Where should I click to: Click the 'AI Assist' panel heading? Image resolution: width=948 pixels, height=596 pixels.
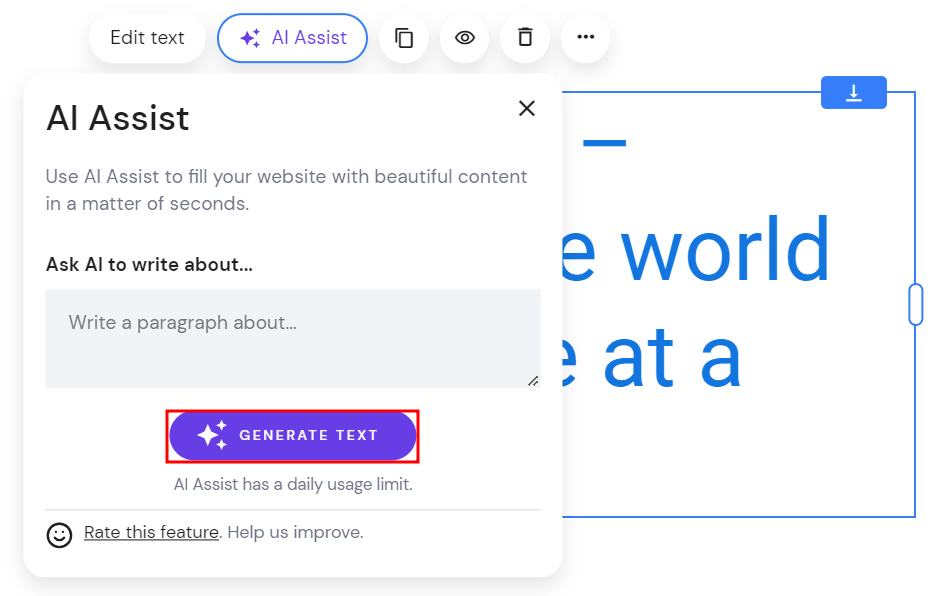coord(118,118)
